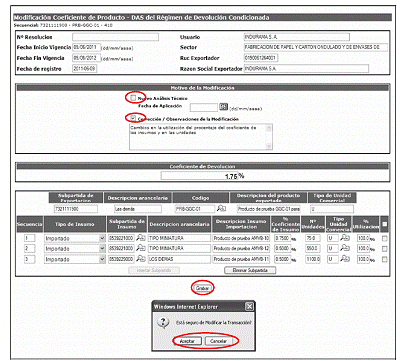The image size is (405, 361).
Task: Click the Fecha de registro field
Action: click(85, 69)
